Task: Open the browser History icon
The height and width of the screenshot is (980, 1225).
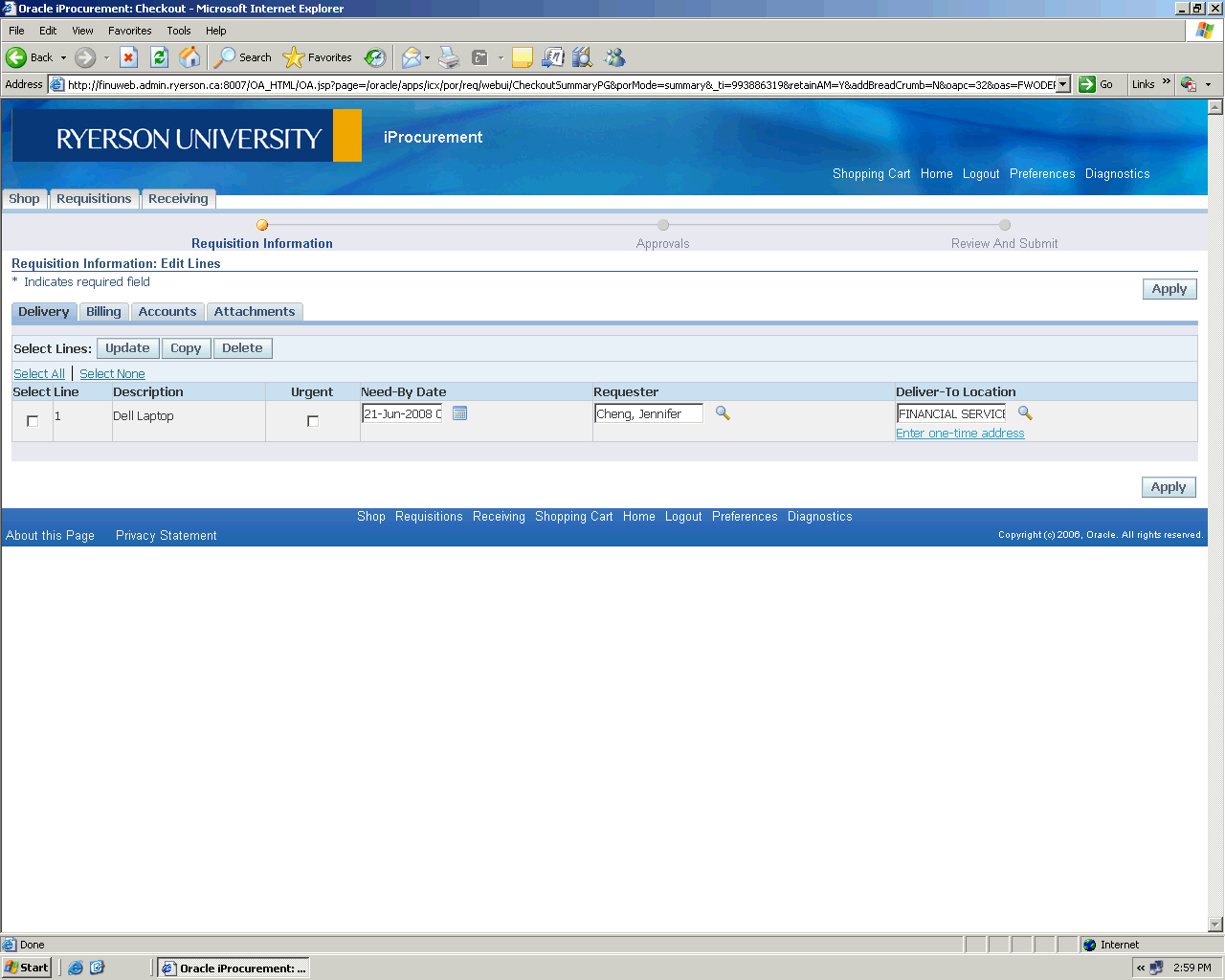Action: pyautogui.click(x=375, y=57)
